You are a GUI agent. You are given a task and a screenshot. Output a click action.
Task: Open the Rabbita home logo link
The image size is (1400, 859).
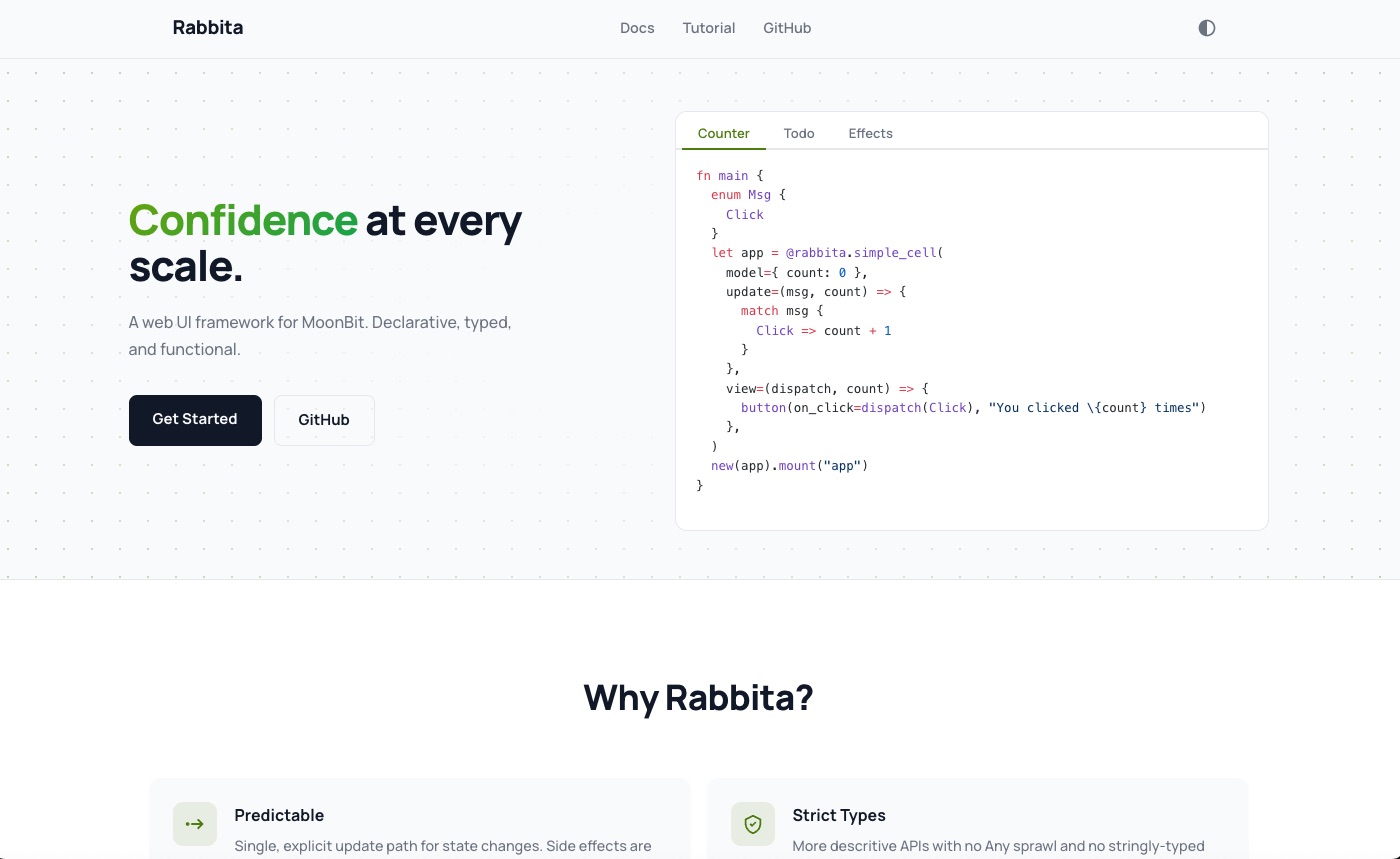click(208, 28)
